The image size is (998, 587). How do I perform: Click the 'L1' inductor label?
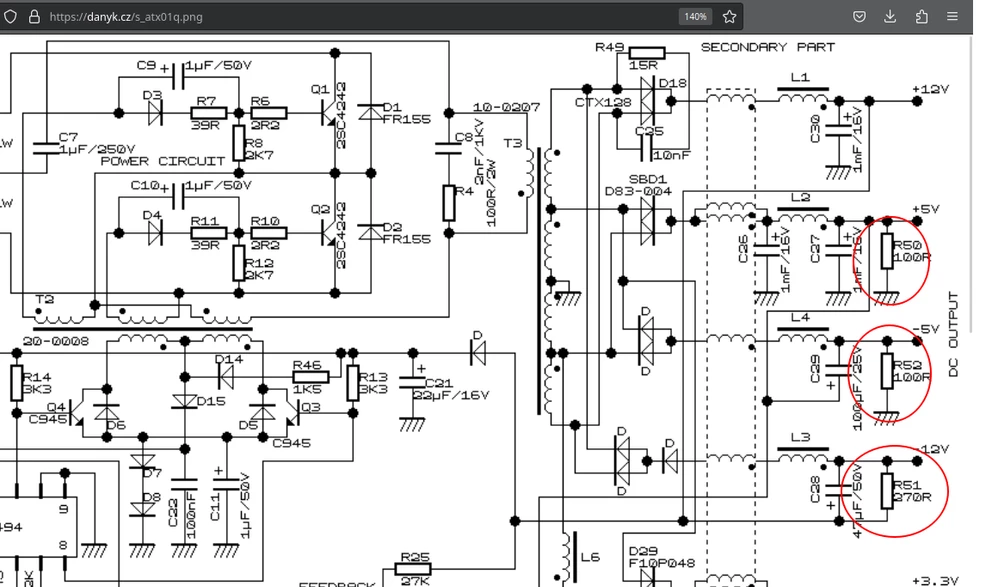800,77
